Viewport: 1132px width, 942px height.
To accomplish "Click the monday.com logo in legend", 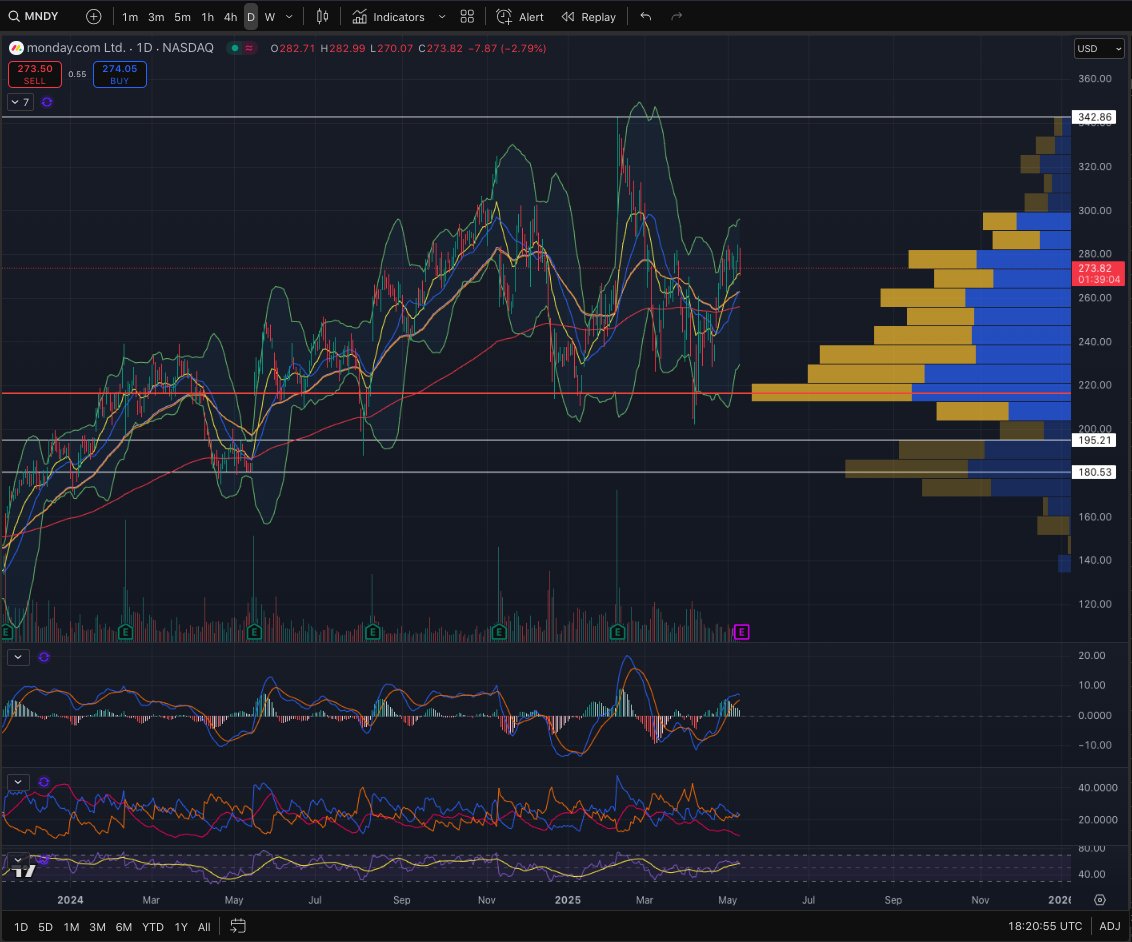I will 16,48.
